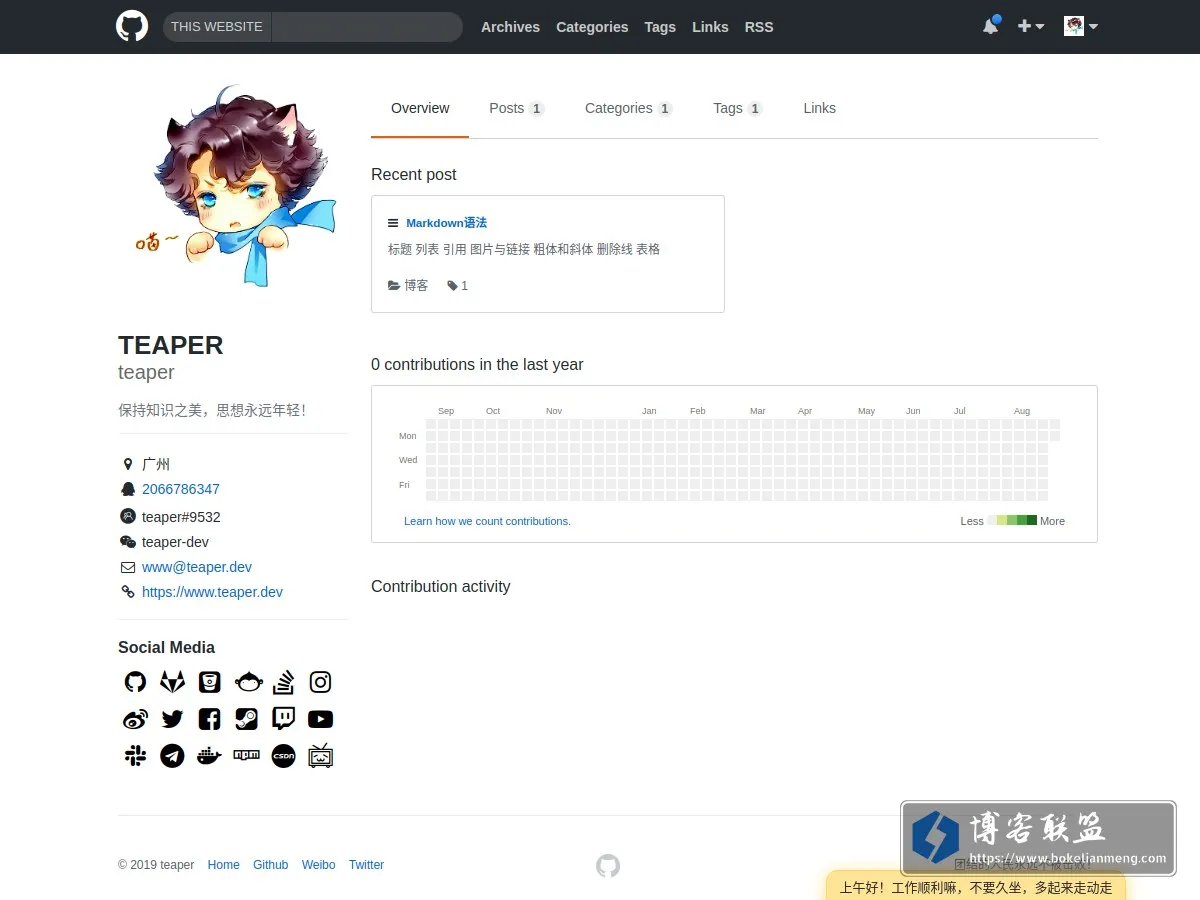This screenshot has height=900, width=1200.
Task: Click the darkest green legend swatch
Action: (x=1032, y=520)
